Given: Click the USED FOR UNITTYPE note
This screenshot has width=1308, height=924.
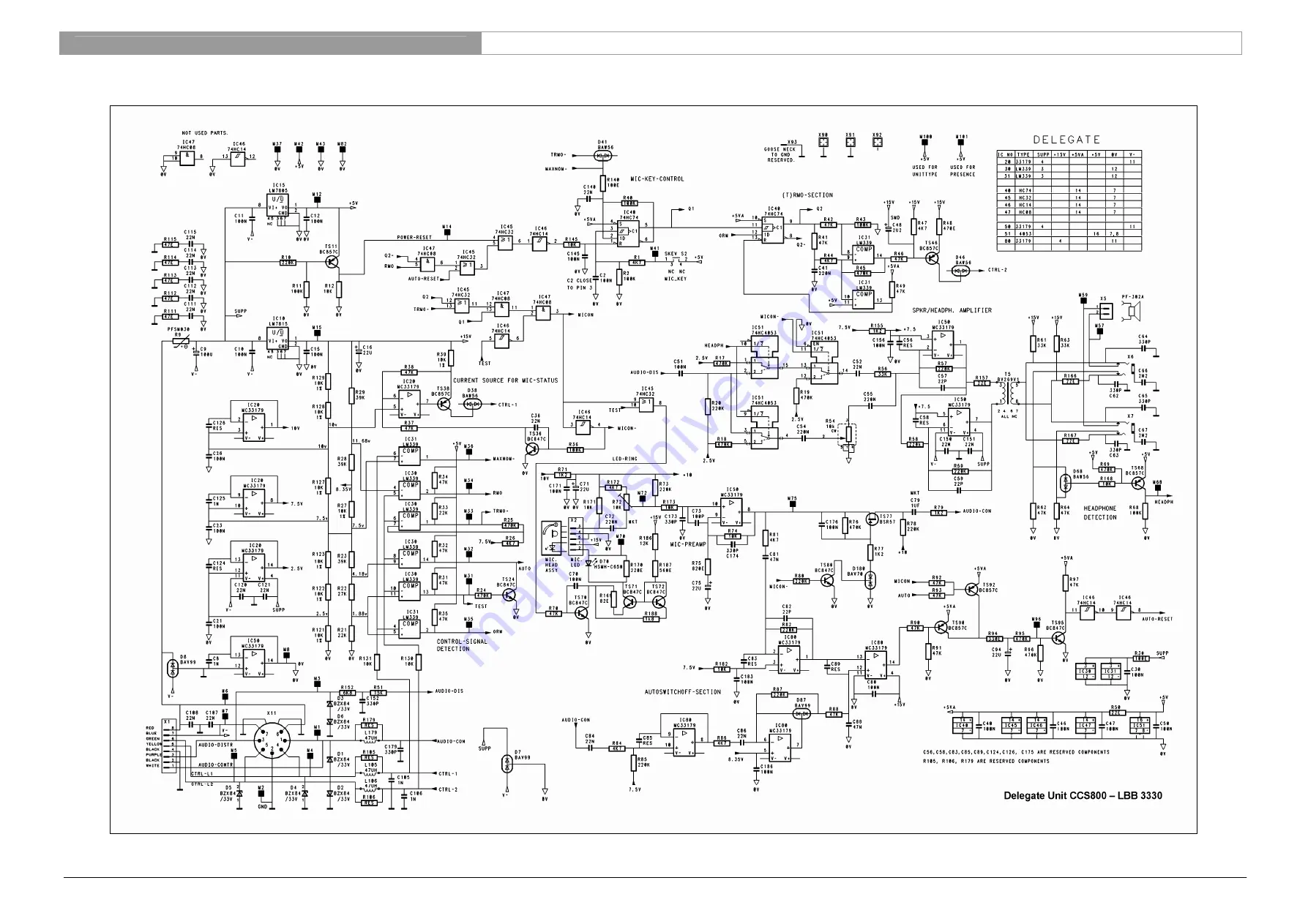Looking at the screenshot, I should [924, 171].
